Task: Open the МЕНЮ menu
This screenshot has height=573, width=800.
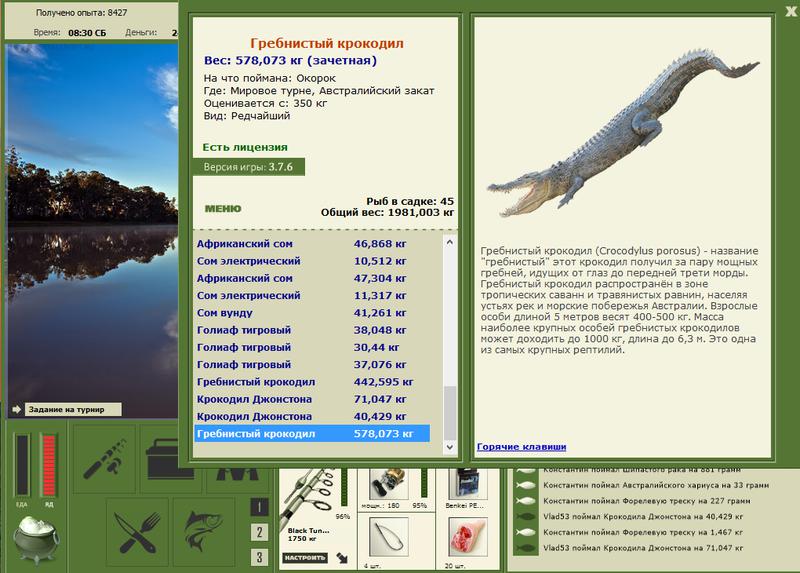Action: click(223, 209)
